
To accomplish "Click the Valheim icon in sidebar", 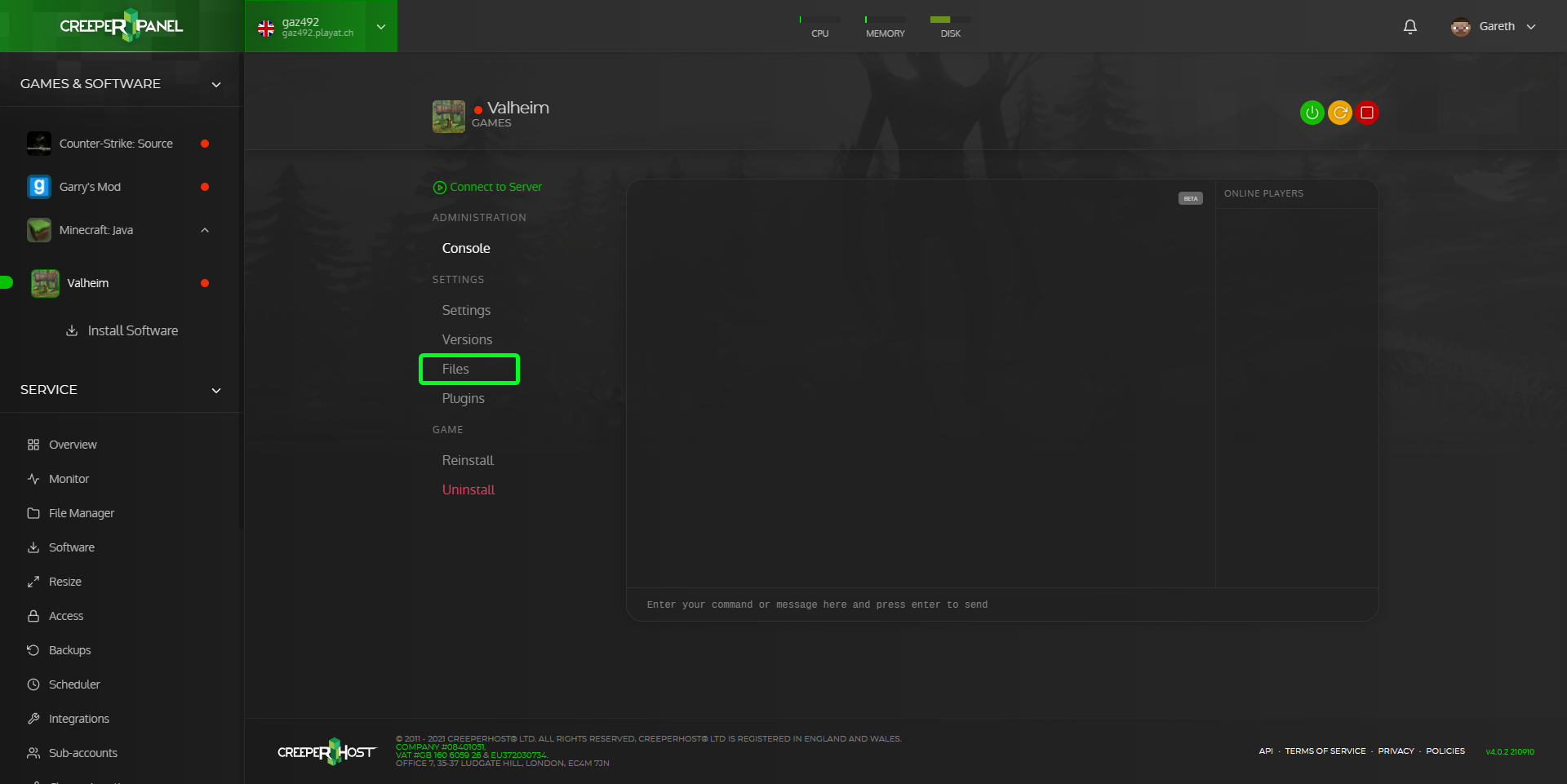I will click(45, 283).
